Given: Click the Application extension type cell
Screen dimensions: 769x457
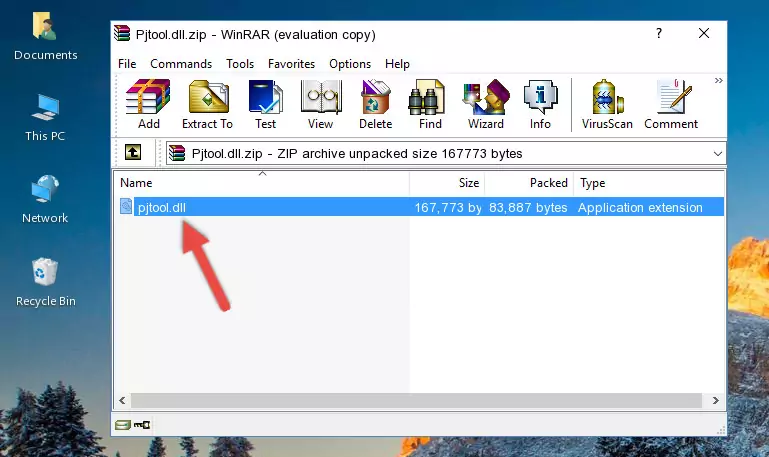Looking at the screenshot, I should 640,207.
